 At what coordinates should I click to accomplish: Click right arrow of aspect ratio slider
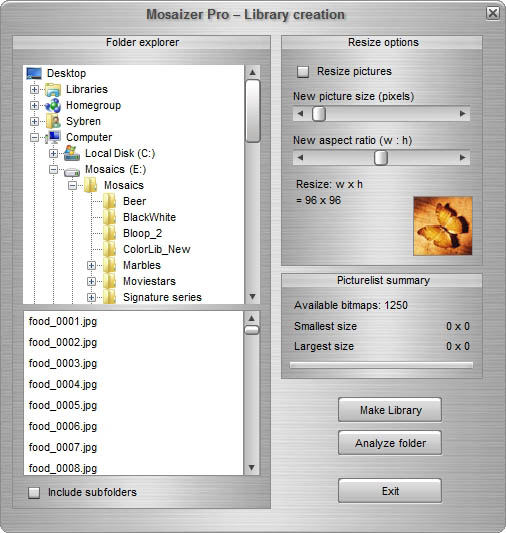click(x=462, y=157)
